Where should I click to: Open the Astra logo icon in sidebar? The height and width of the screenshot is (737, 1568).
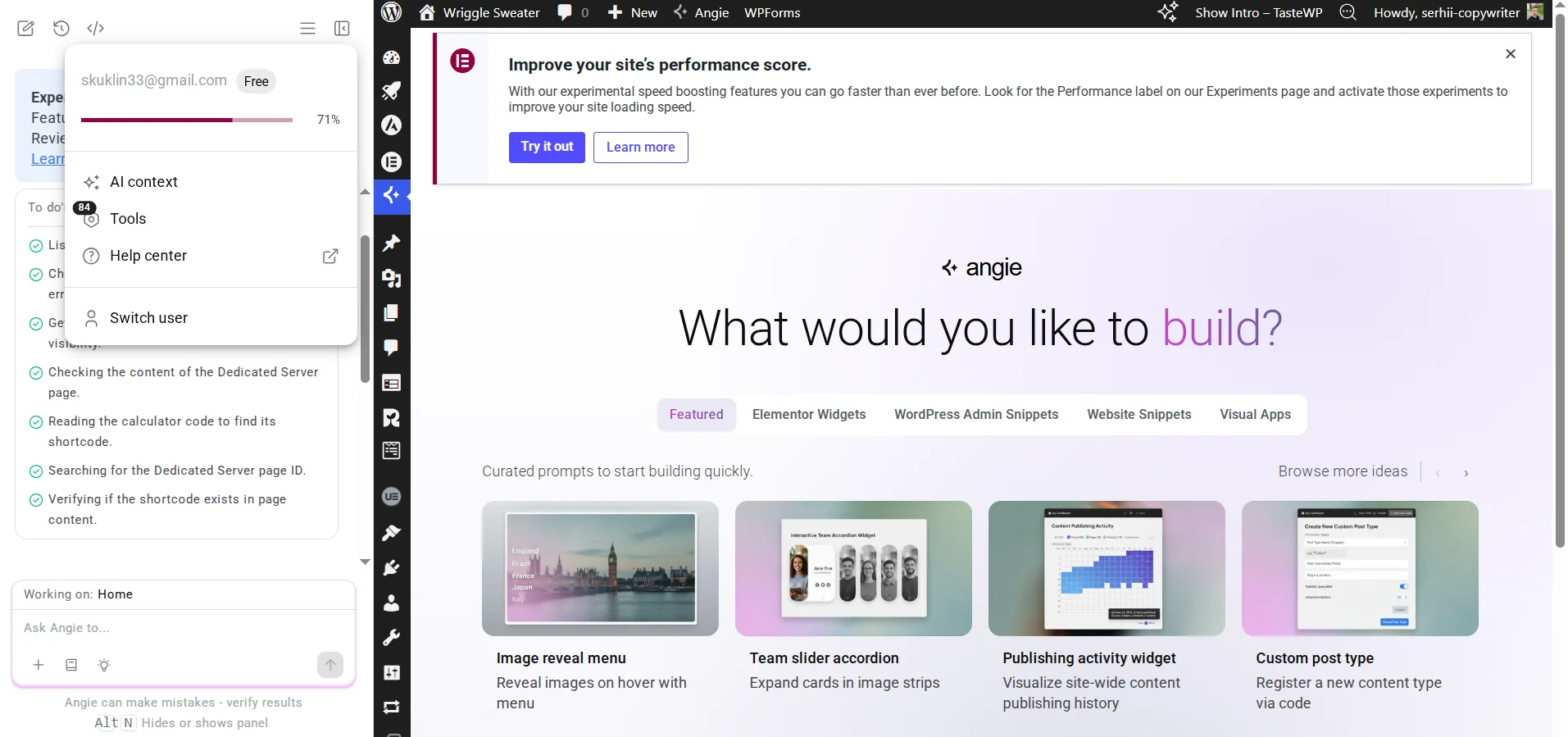(x=392, y=125)
